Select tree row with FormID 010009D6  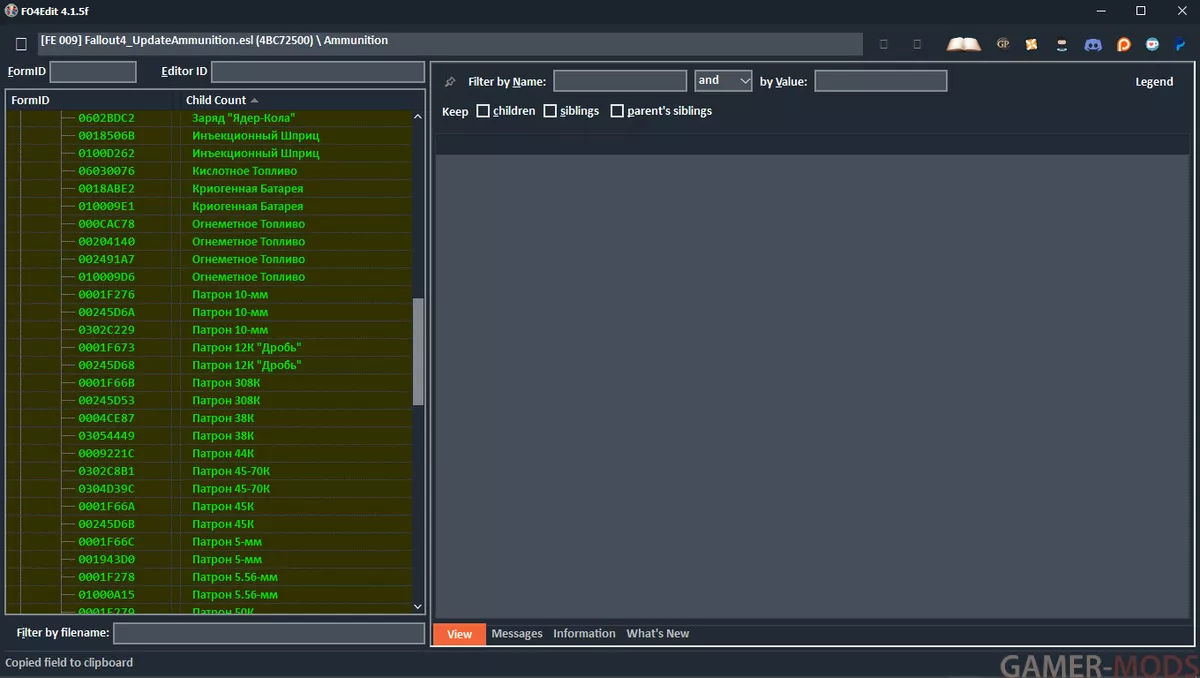click(x=209, y=277)
